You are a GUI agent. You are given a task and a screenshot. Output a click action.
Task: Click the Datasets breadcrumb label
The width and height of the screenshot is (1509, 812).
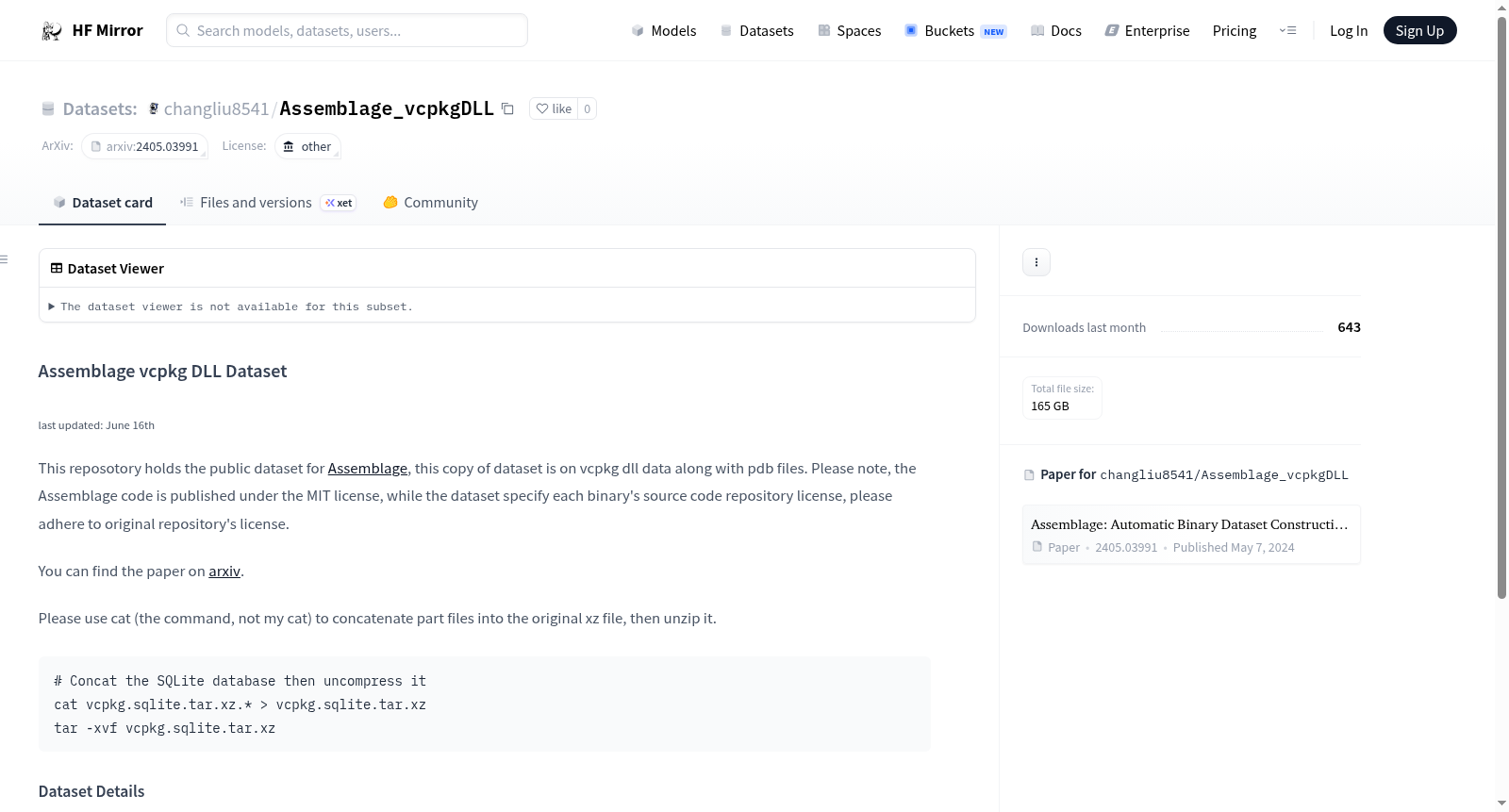100,108
